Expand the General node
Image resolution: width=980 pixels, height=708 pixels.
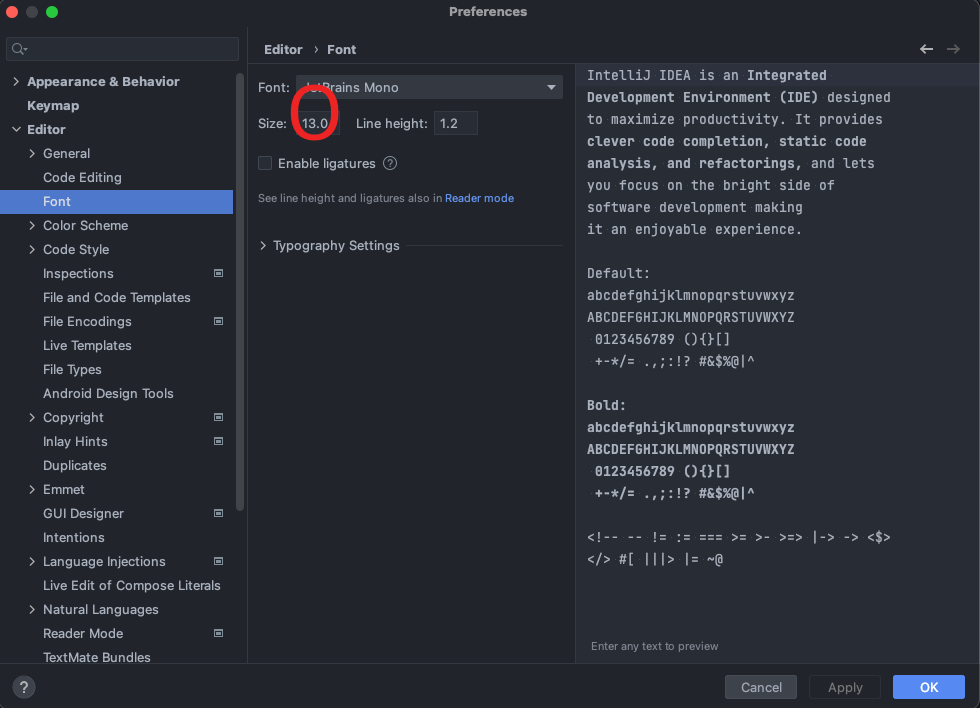[32, 153]
